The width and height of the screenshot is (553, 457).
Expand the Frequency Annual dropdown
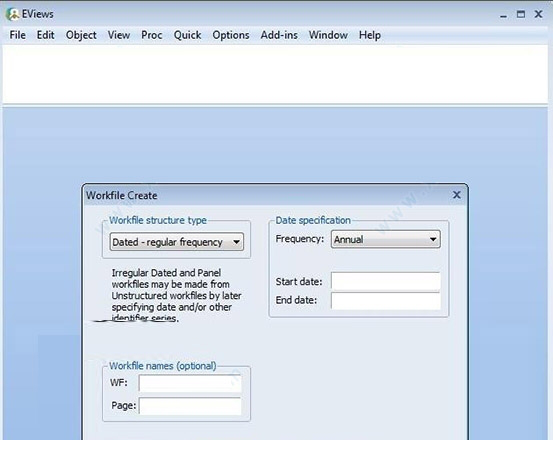pyautogui.click(x=385, y=239)
